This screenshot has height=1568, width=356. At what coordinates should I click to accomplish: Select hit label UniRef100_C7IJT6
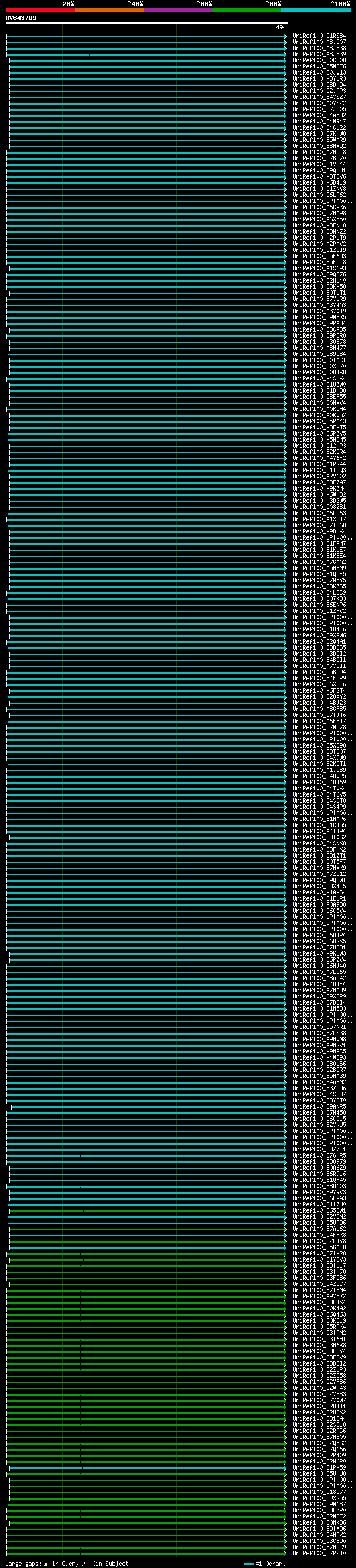(319, 715)
